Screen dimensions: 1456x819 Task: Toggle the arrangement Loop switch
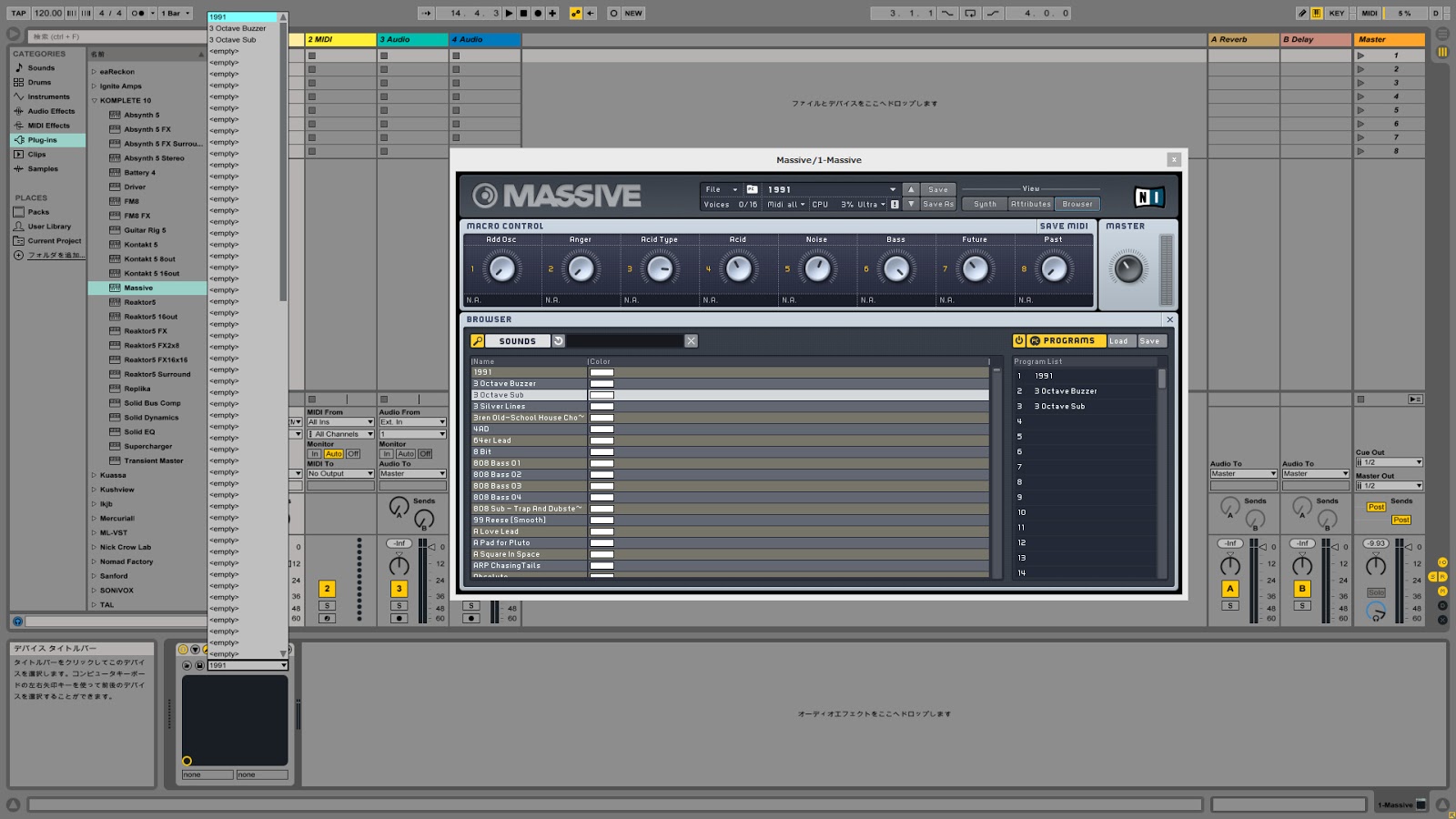click(970, 13)
